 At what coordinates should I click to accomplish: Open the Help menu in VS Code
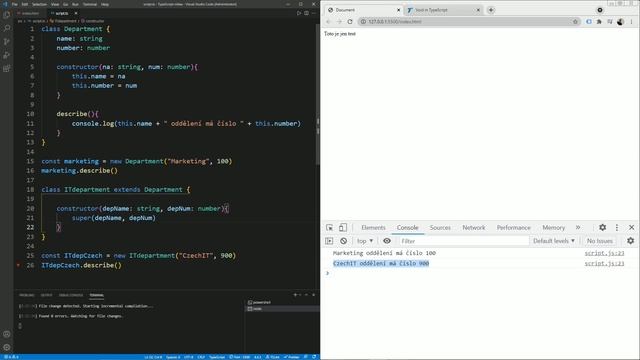(105, 4)
